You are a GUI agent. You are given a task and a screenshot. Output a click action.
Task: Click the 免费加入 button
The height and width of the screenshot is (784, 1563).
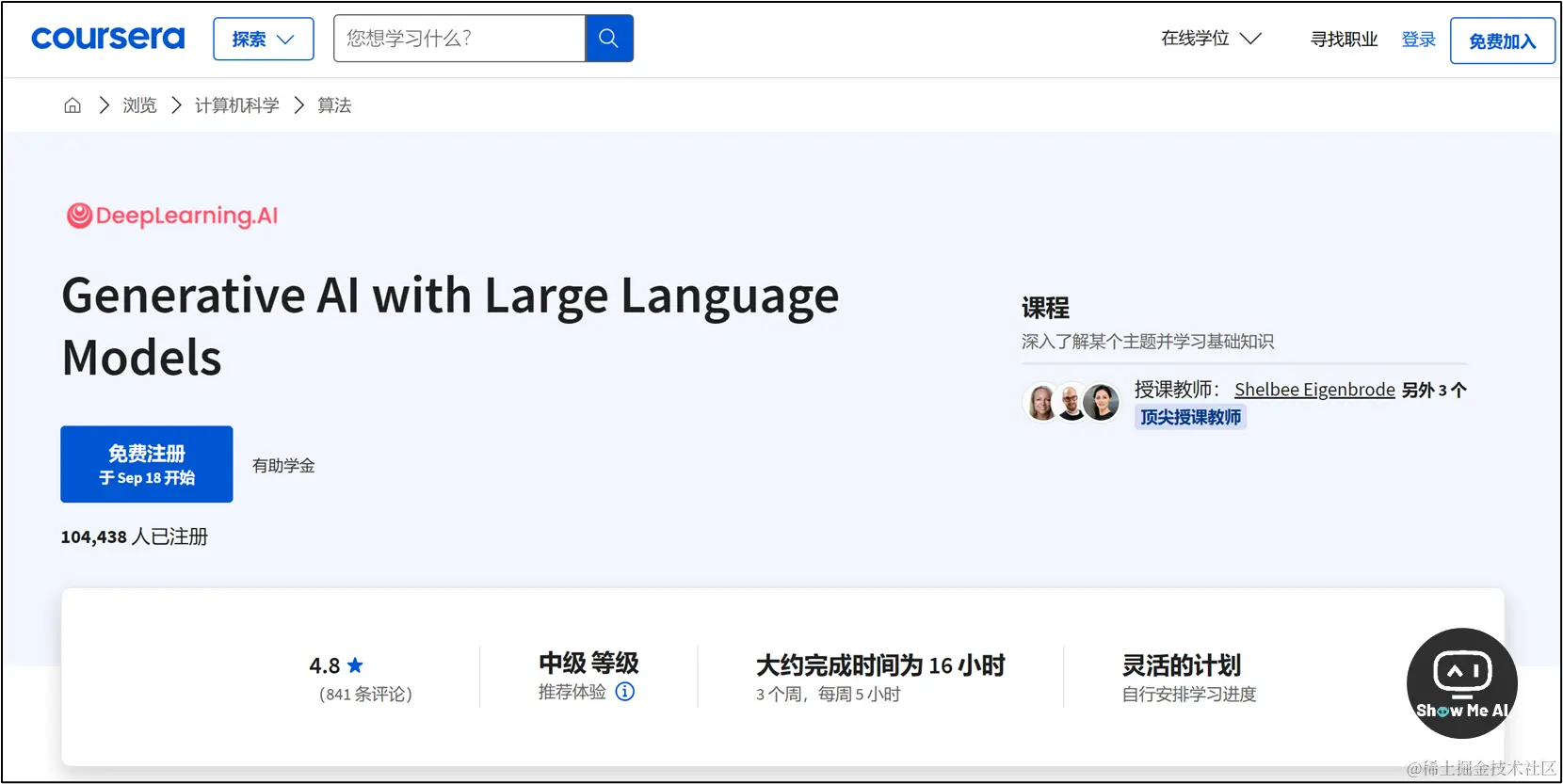point(1502,41)
